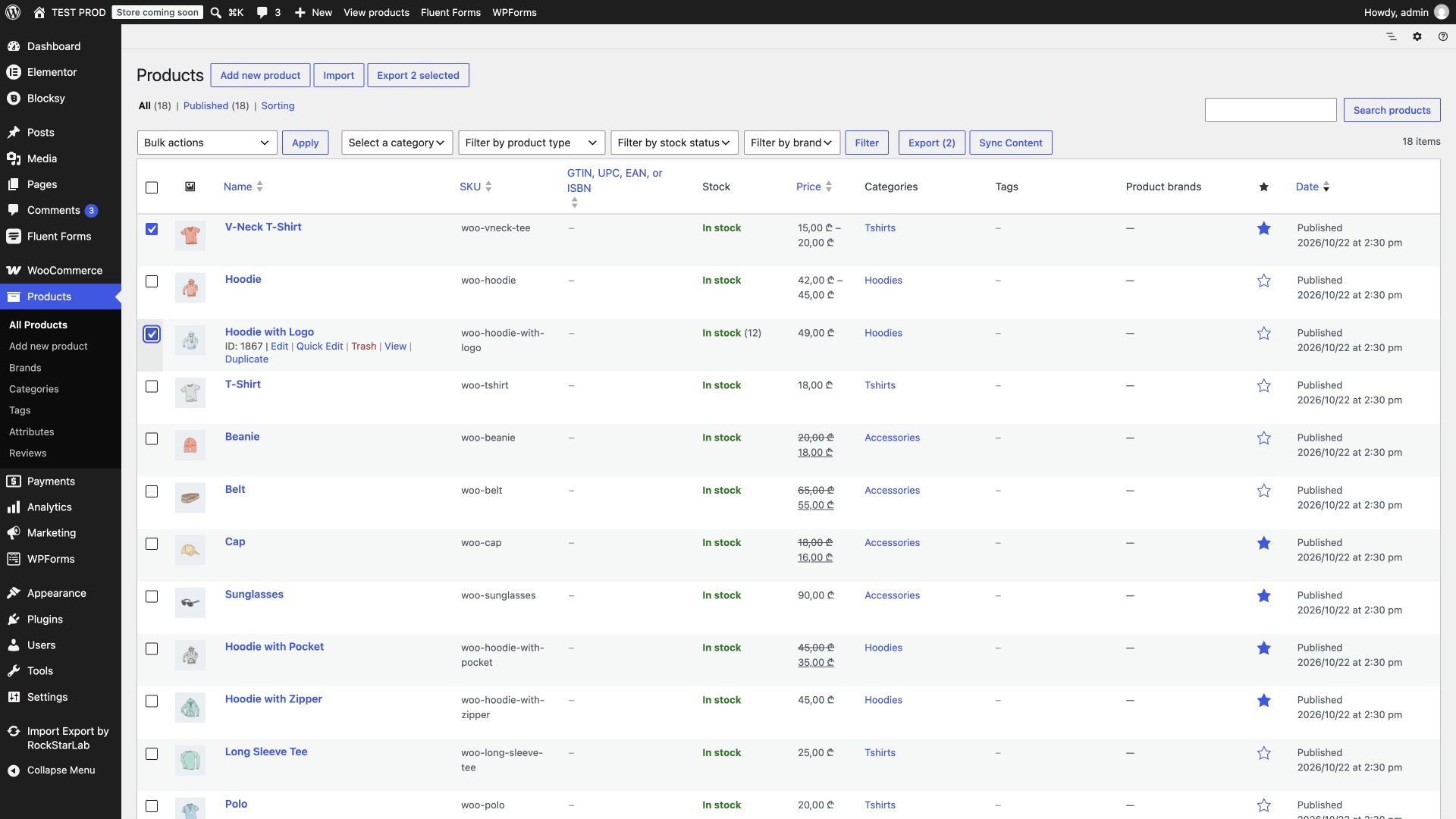This screenshot has height=819, width=1456.
Task: Click the Cap product thumbnail
Action: point(190,551)
